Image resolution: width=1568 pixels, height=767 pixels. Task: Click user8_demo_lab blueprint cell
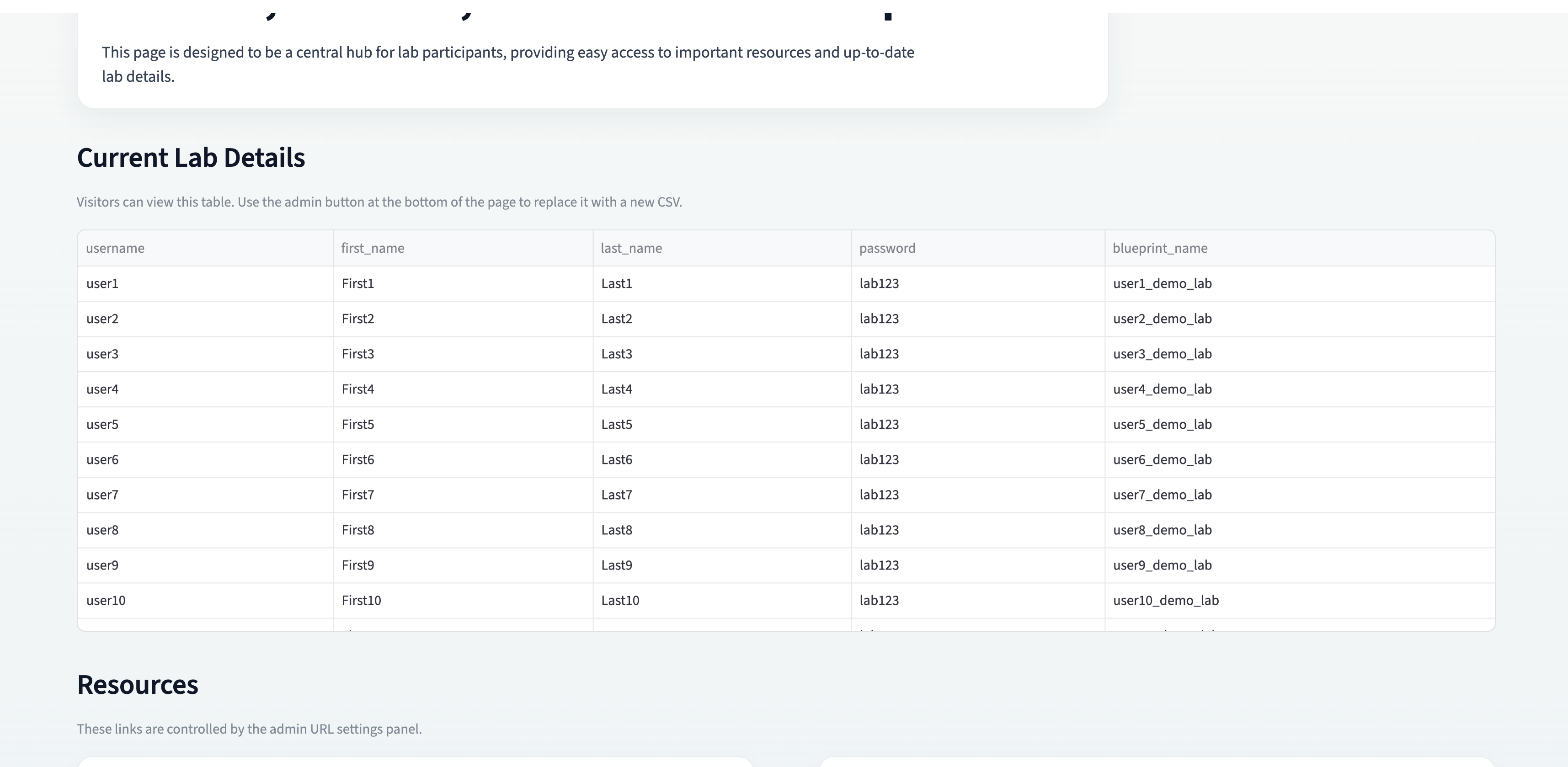pos(1300,531)
